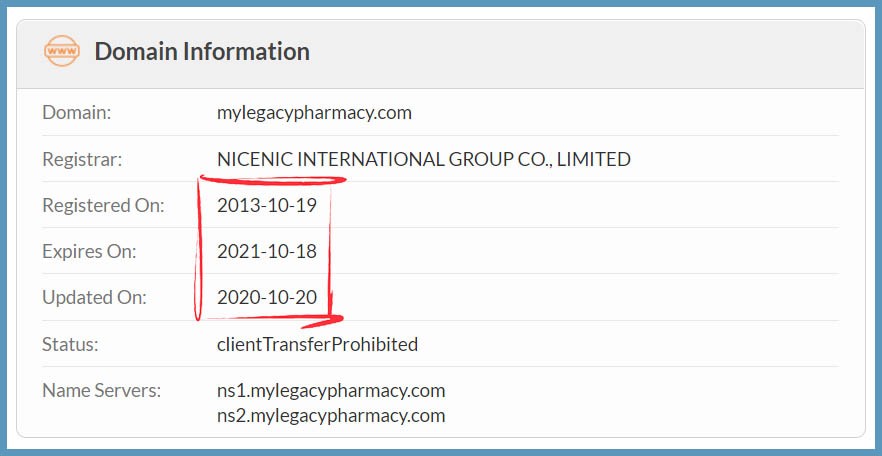
Task: Click the mylegacypharmacy.com domain value
Action: pyautogui.click(x=314, y=113)
